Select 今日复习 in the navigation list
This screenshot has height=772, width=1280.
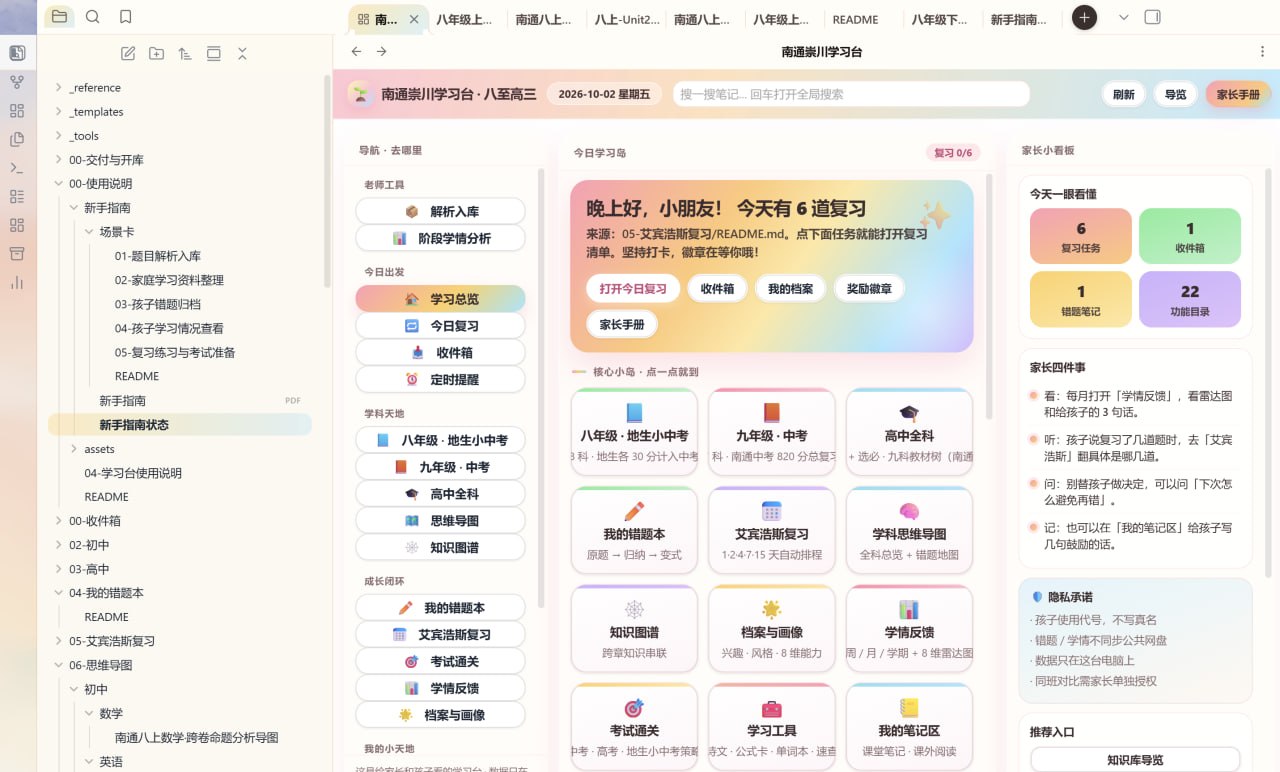(x=440, y=325)
